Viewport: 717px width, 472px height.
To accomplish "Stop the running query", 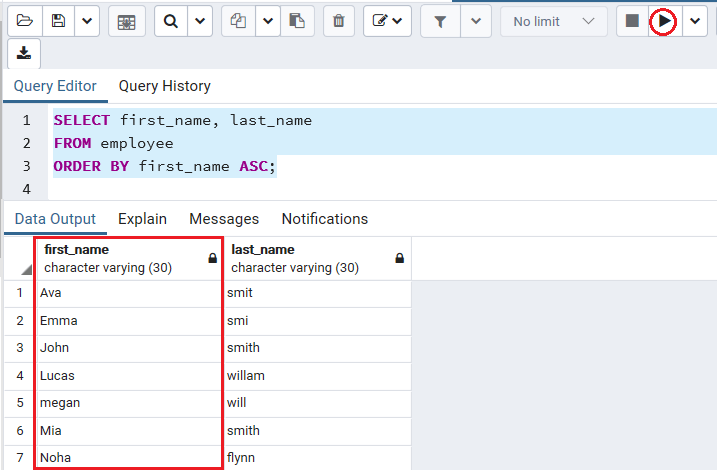I will pos(632,21).
